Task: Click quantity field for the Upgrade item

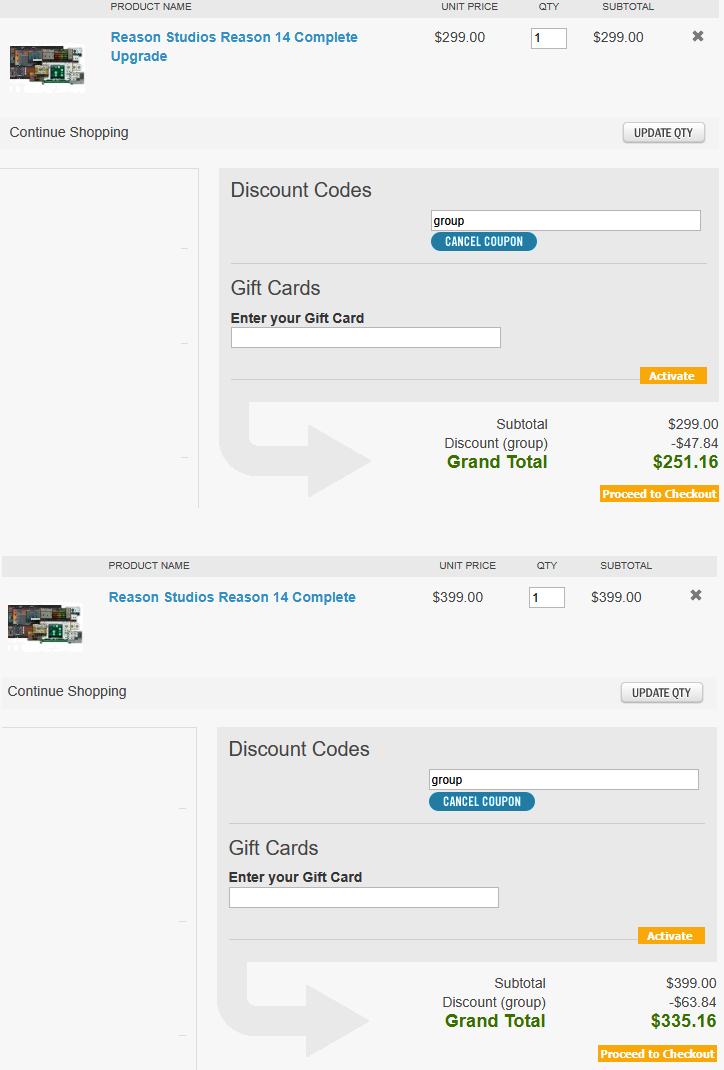Action: 549,38
